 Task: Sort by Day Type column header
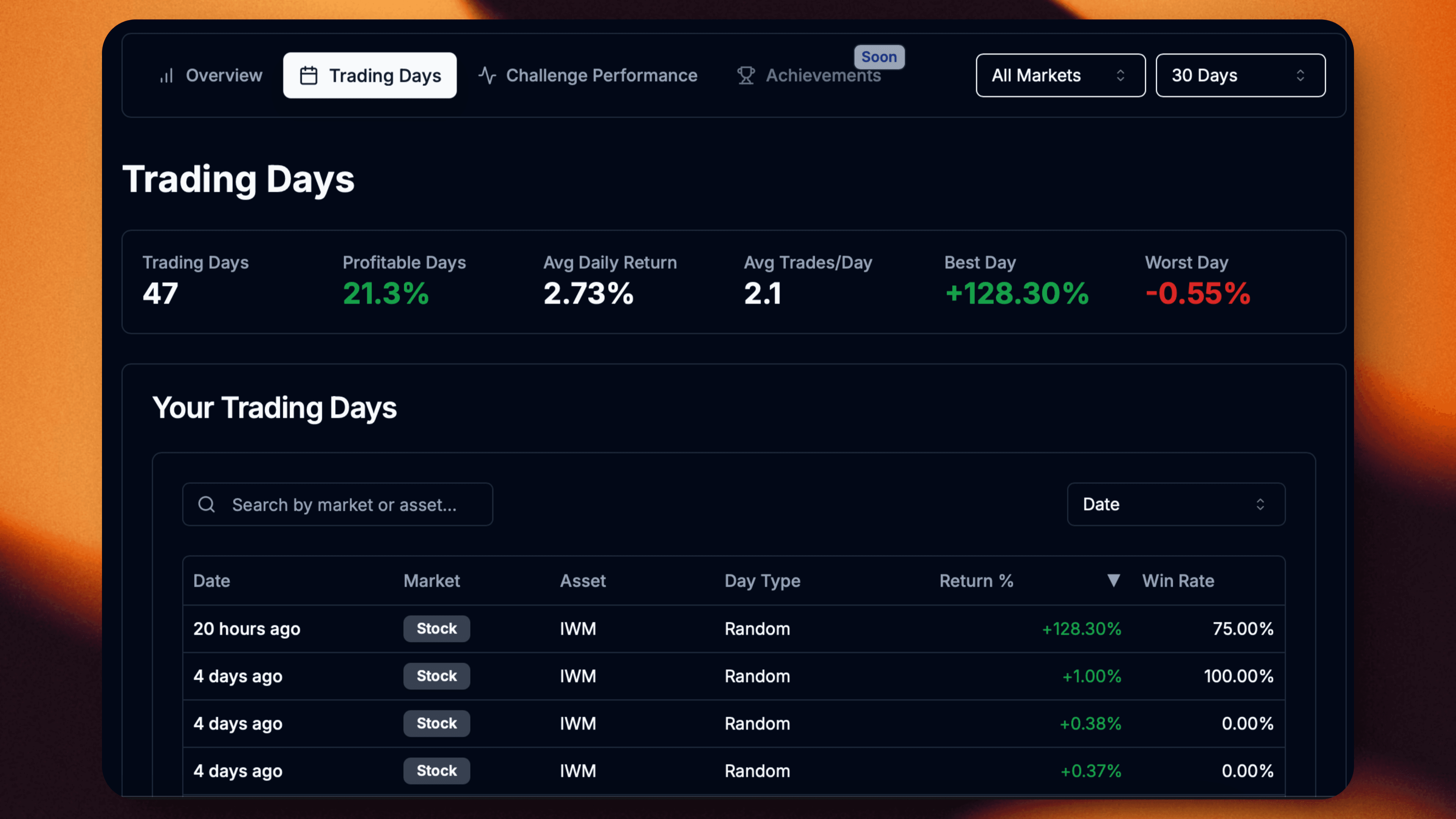pos(763,581)
